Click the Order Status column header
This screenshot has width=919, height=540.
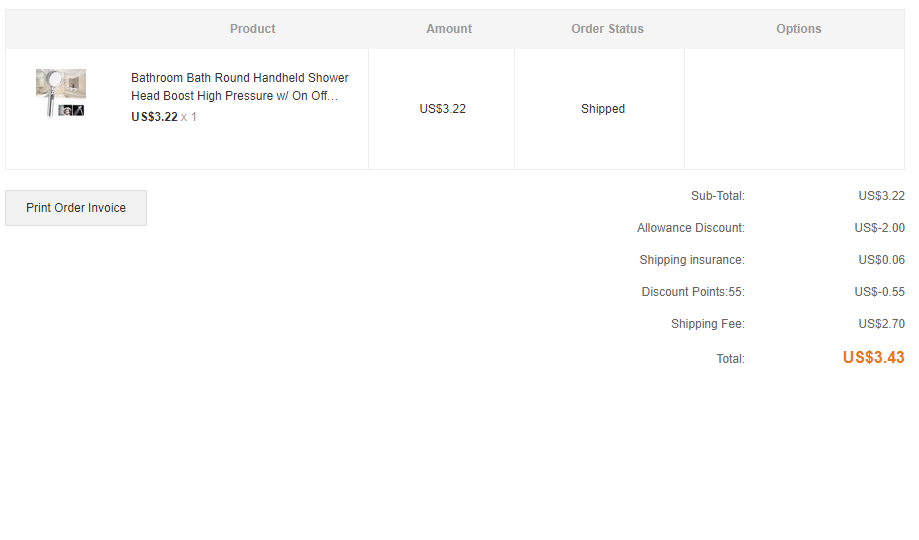[x=607, y=29]
